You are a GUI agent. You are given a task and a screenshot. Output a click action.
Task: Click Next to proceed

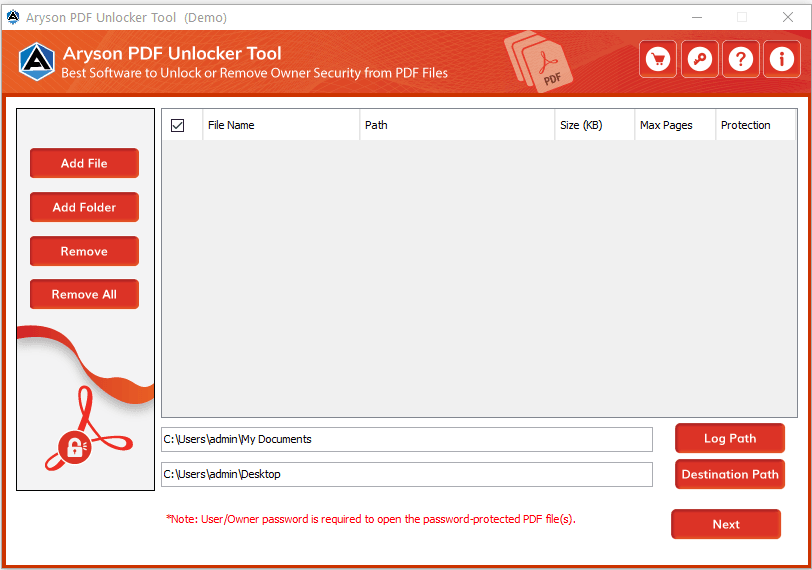[x=726, y=524]
